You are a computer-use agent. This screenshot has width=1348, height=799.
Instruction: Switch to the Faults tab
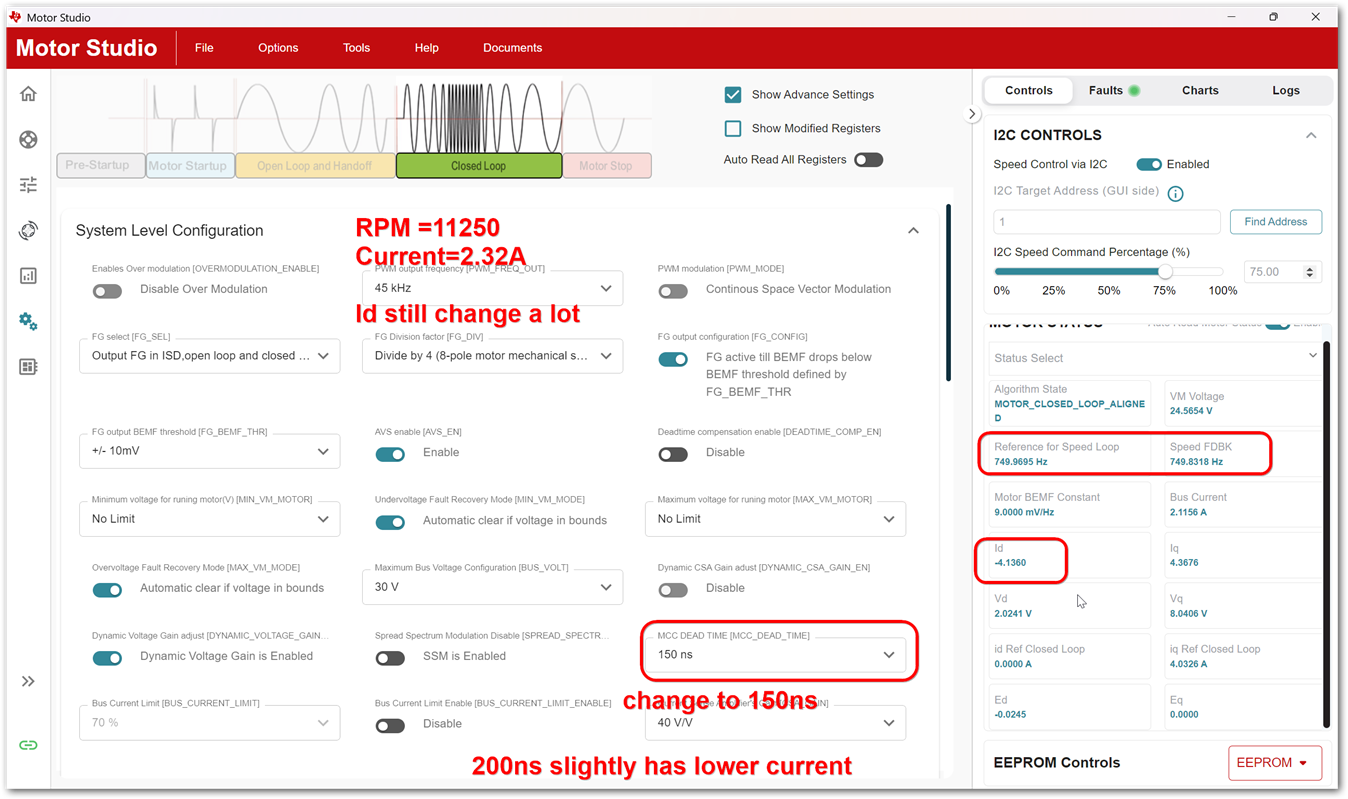1114,90
